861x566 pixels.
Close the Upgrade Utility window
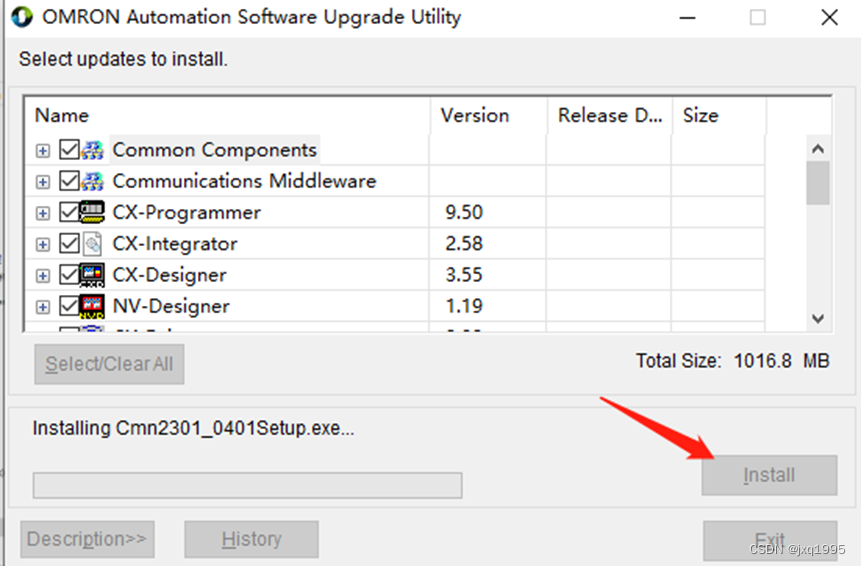pos(830,18)
